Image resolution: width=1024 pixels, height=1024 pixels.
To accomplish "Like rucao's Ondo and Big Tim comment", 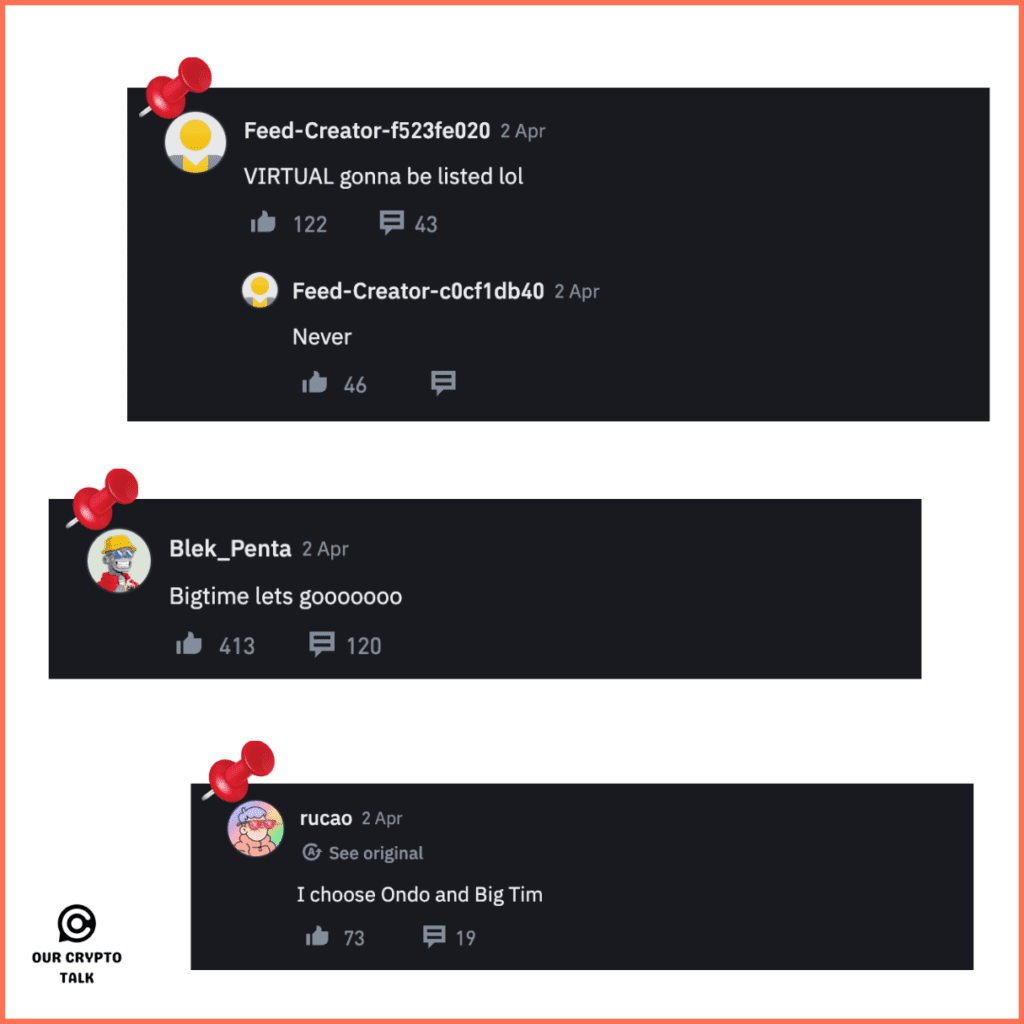I will [x=317, y=936].
